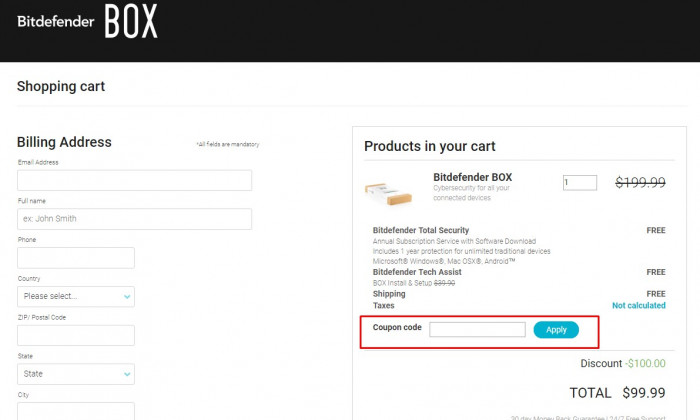Click the Bitdefender BOX product title
Viewport: 700px width, 420px height.
(x=472, y=177)
